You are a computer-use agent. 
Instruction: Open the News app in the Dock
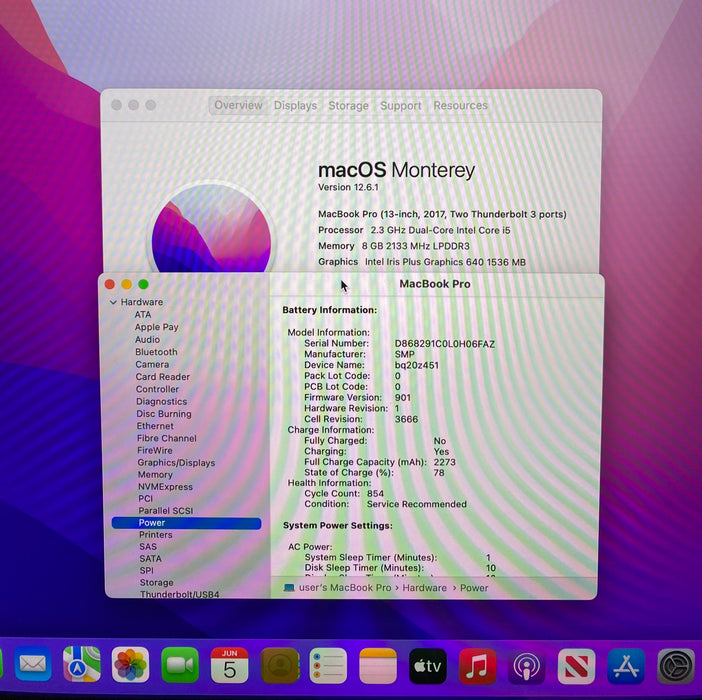pyautogui.click(x=576, y=667)
